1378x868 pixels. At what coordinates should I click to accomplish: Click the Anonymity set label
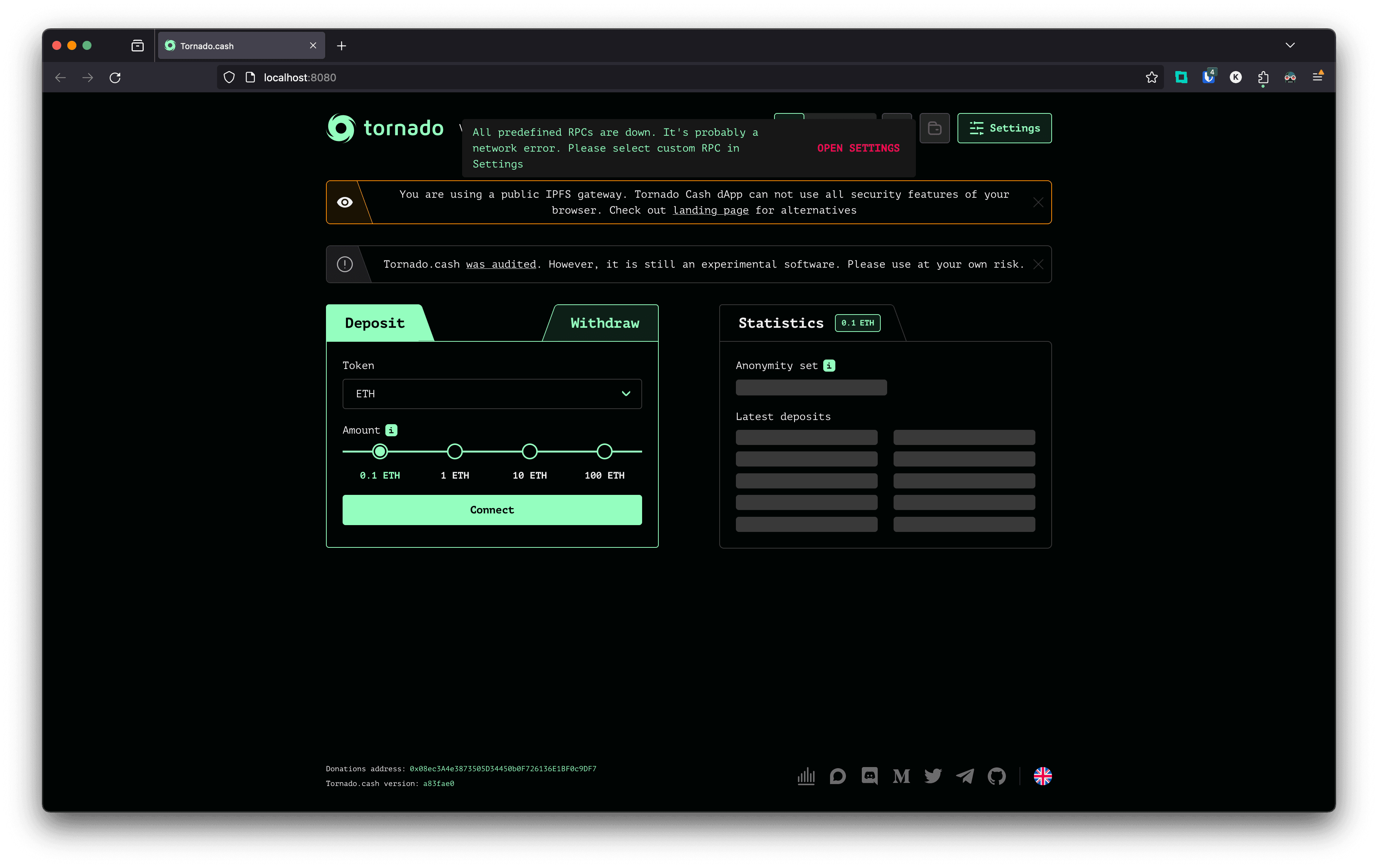(x=777, y=366)
